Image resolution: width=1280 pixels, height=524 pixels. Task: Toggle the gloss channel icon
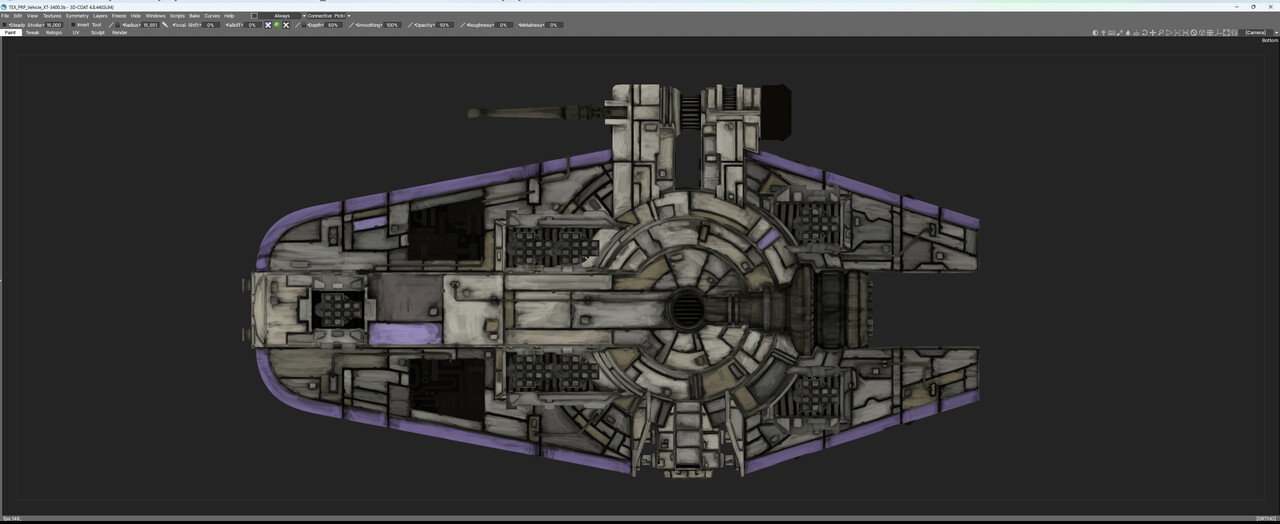(286, 25)
